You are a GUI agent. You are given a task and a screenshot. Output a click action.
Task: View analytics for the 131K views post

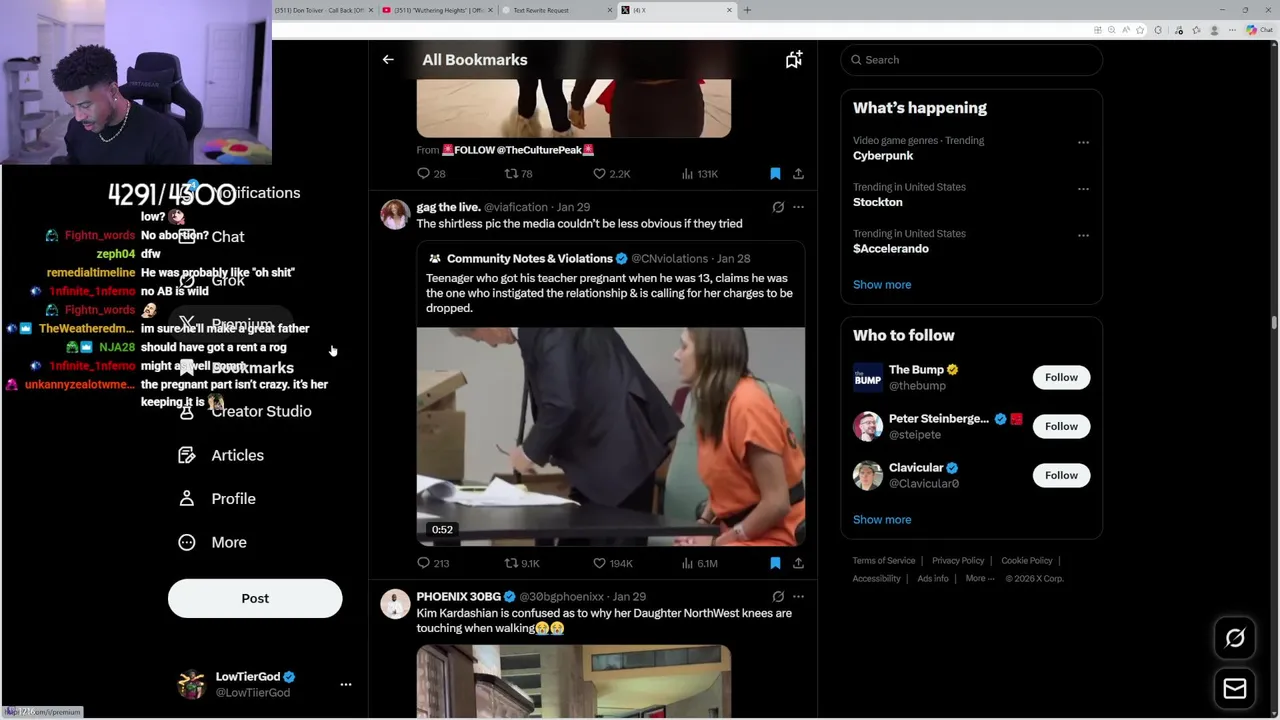point(699,174)
